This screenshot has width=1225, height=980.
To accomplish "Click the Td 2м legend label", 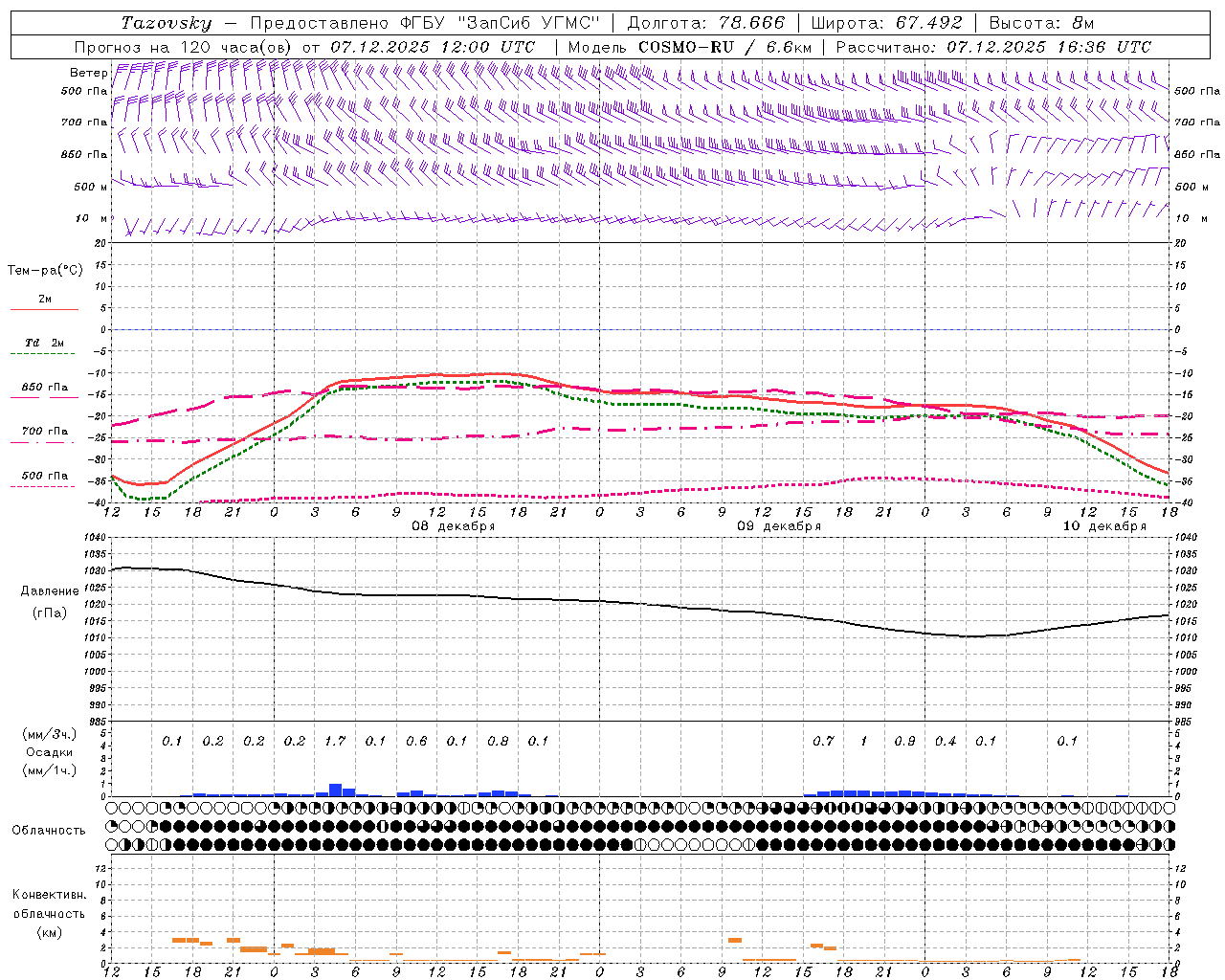I will coord(44,343).
